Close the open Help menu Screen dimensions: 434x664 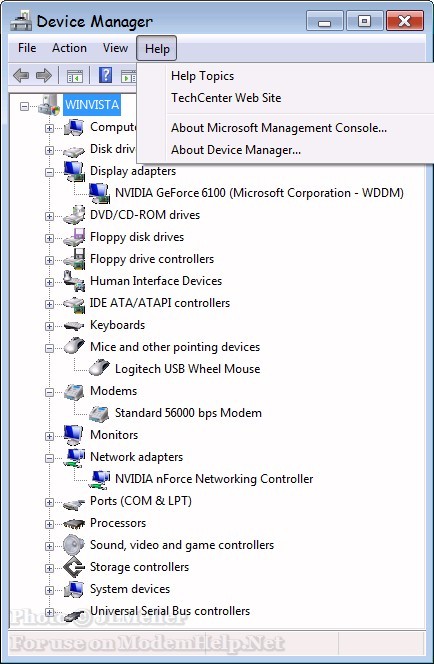pos(157,48)
